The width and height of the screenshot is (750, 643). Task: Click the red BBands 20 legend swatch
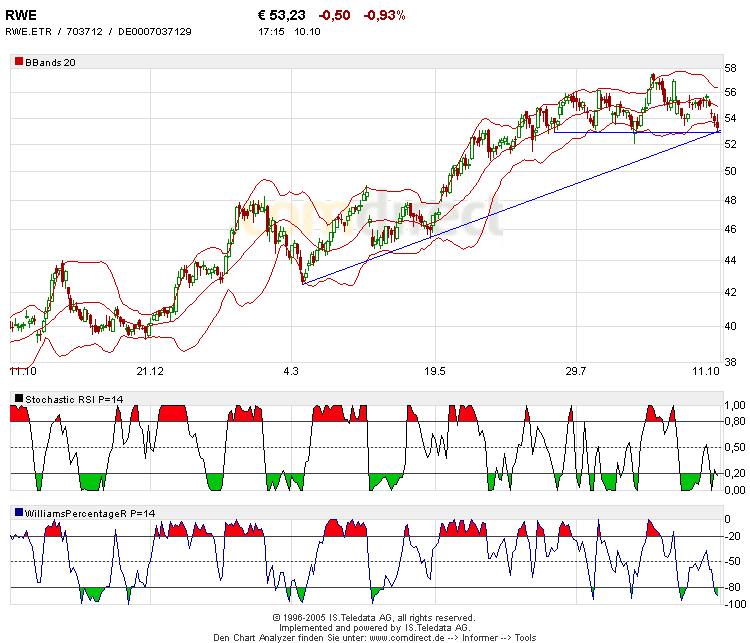pos(19,62)
